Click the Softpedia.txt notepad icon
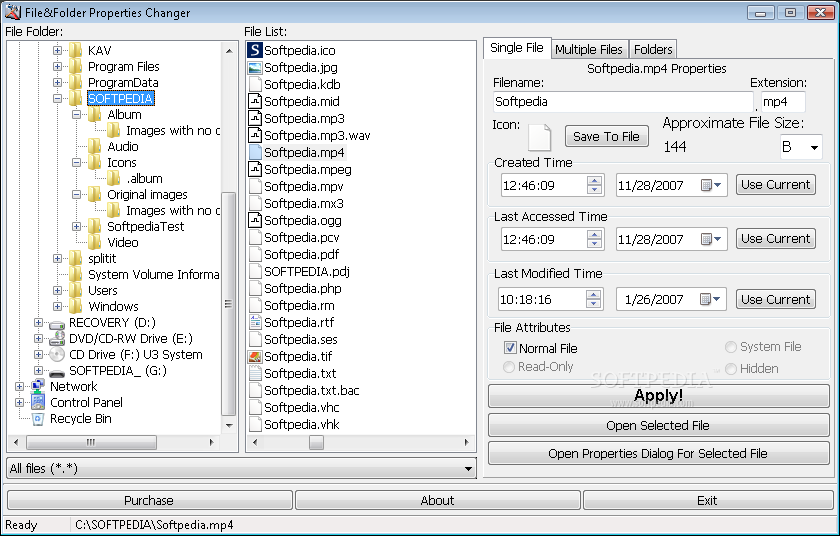The height and width of the screenshot is (536, 840). (255, 373)
